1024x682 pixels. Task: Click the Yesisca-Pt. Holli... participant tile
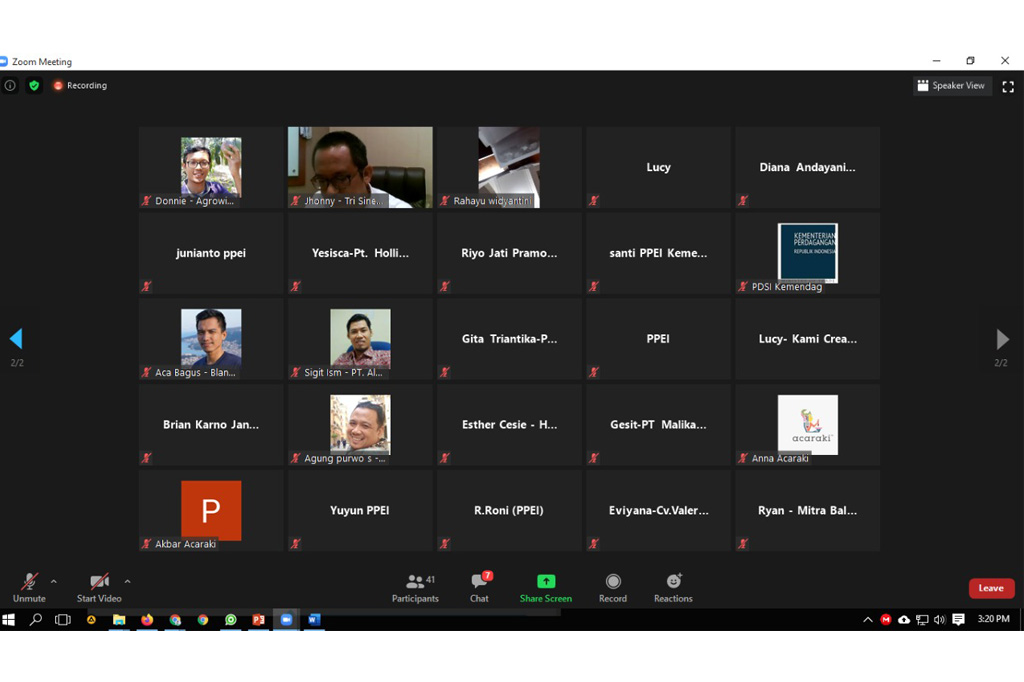pos(360,253)
